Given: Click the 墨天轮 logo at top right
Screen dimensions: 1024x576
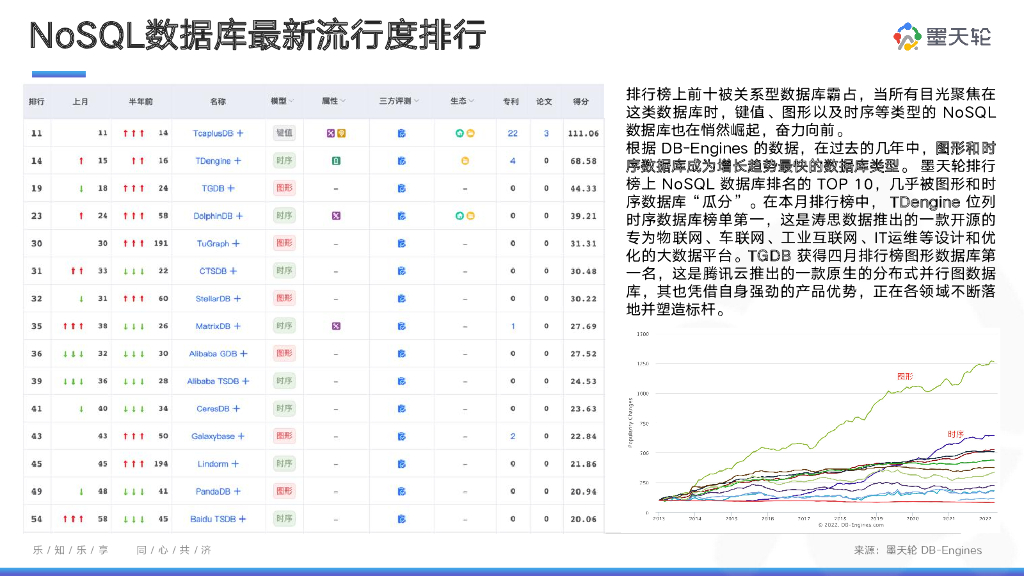Looking at the screenshot, I should [942, 37].
